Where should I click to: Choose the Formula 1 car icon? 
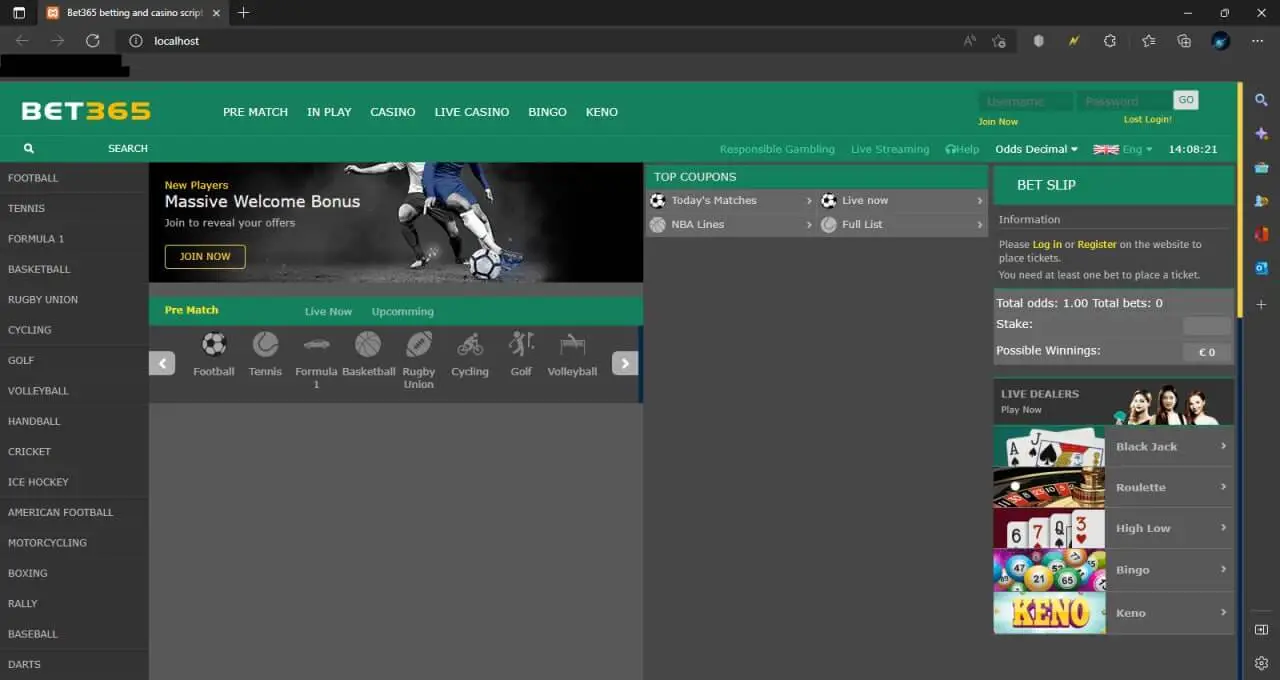[316, 345]
